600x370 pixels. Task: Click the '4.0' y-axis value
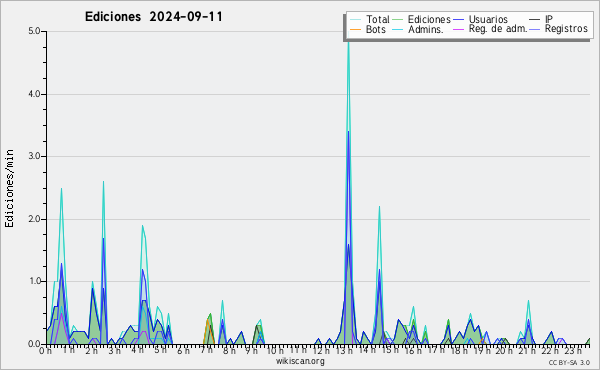tap(34, 94)
